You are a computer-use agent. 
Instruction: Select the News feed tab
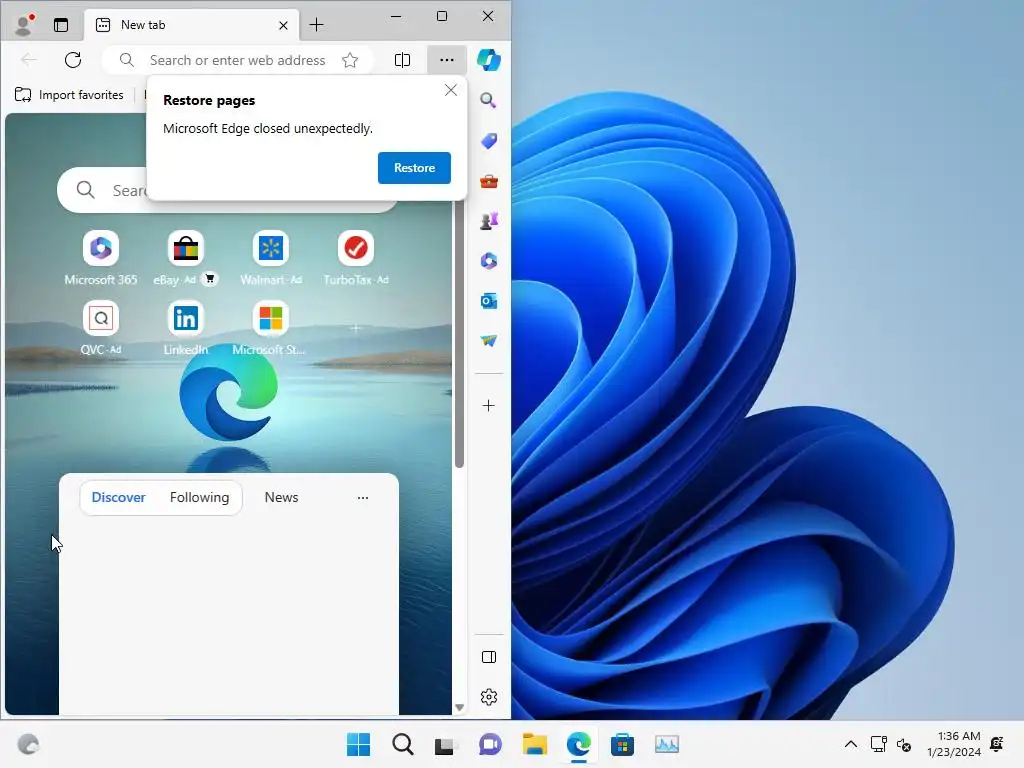pos(281,498)
